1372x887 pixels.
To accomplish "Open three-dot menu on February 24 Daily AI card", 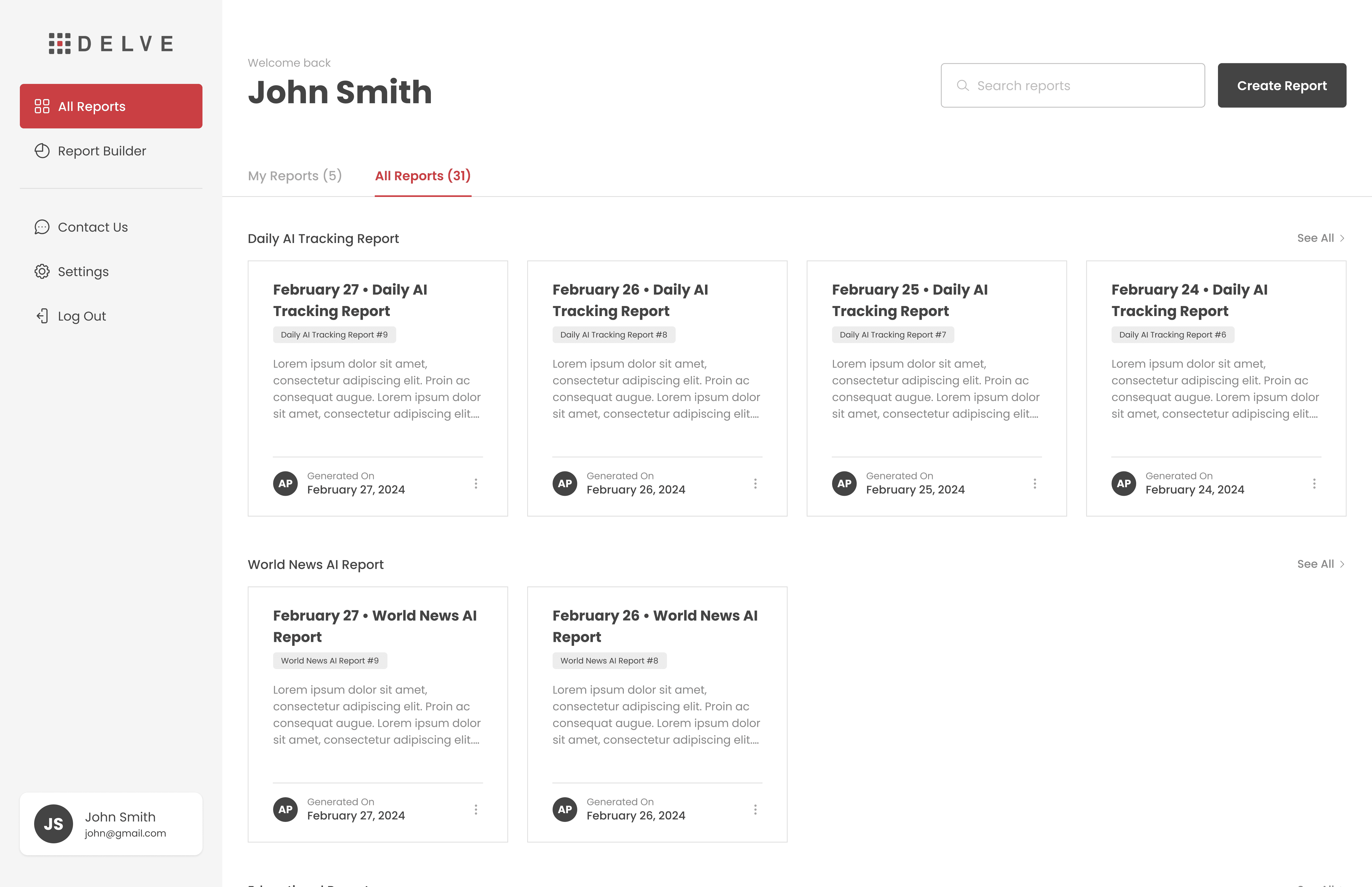I will [x=1314, y=483].
